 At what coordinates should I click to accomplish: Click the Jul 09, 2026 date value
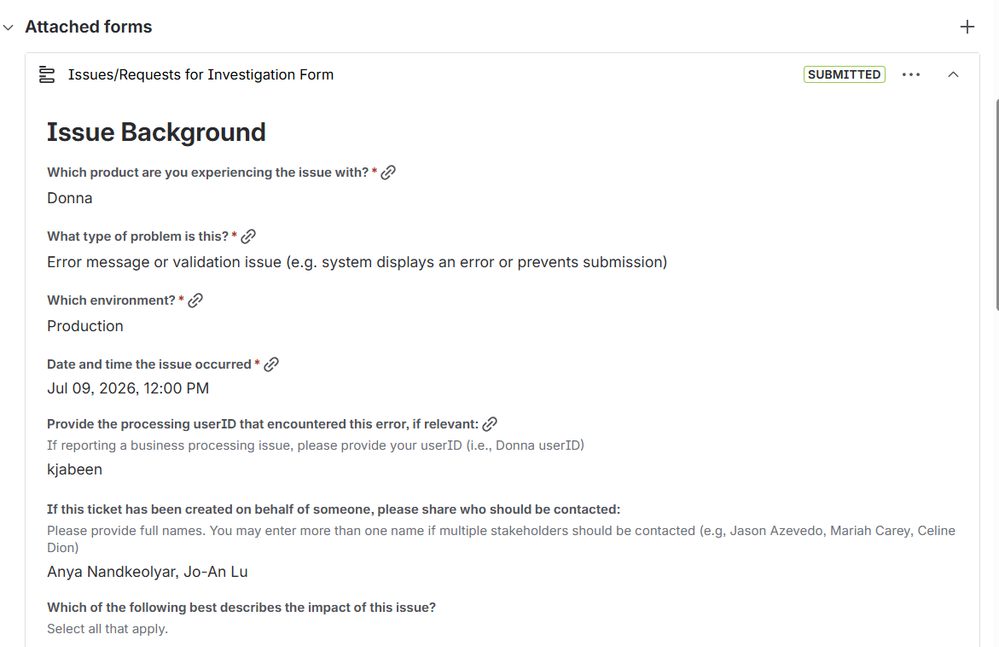pyautogui.click(x=128, y=388)
